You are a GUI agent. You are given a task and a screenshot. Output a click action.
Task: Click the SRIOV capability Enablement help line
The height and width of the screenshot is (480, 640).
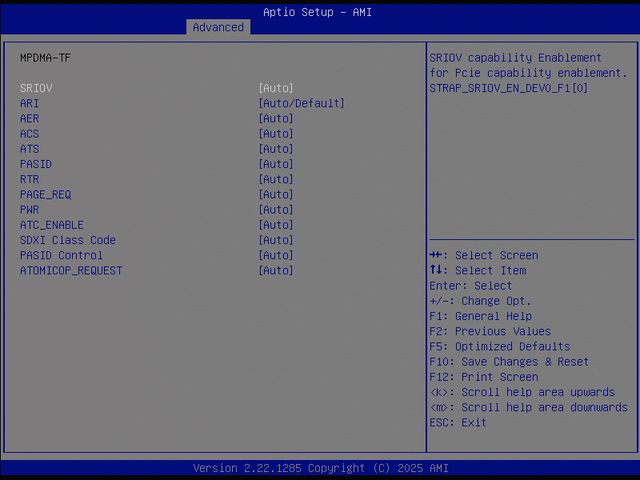[515, 58]
